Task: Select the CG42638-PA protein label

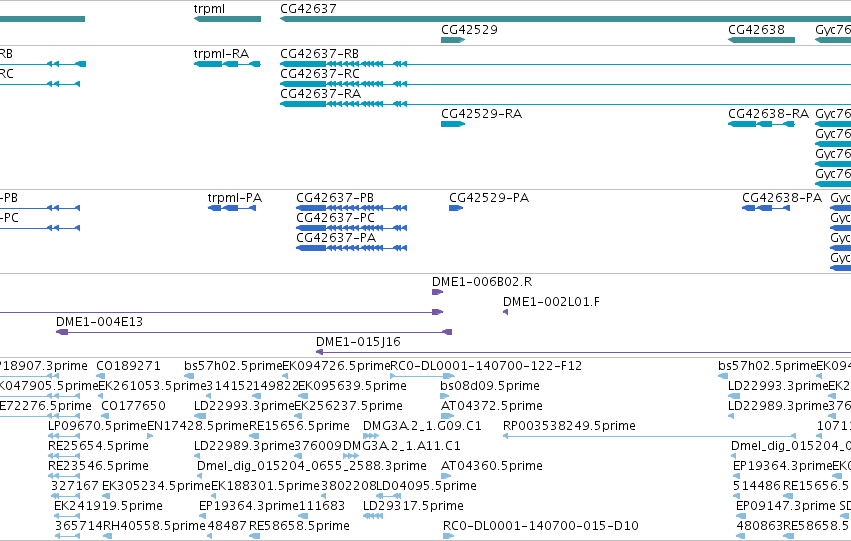Action: [x=782, y=198]
